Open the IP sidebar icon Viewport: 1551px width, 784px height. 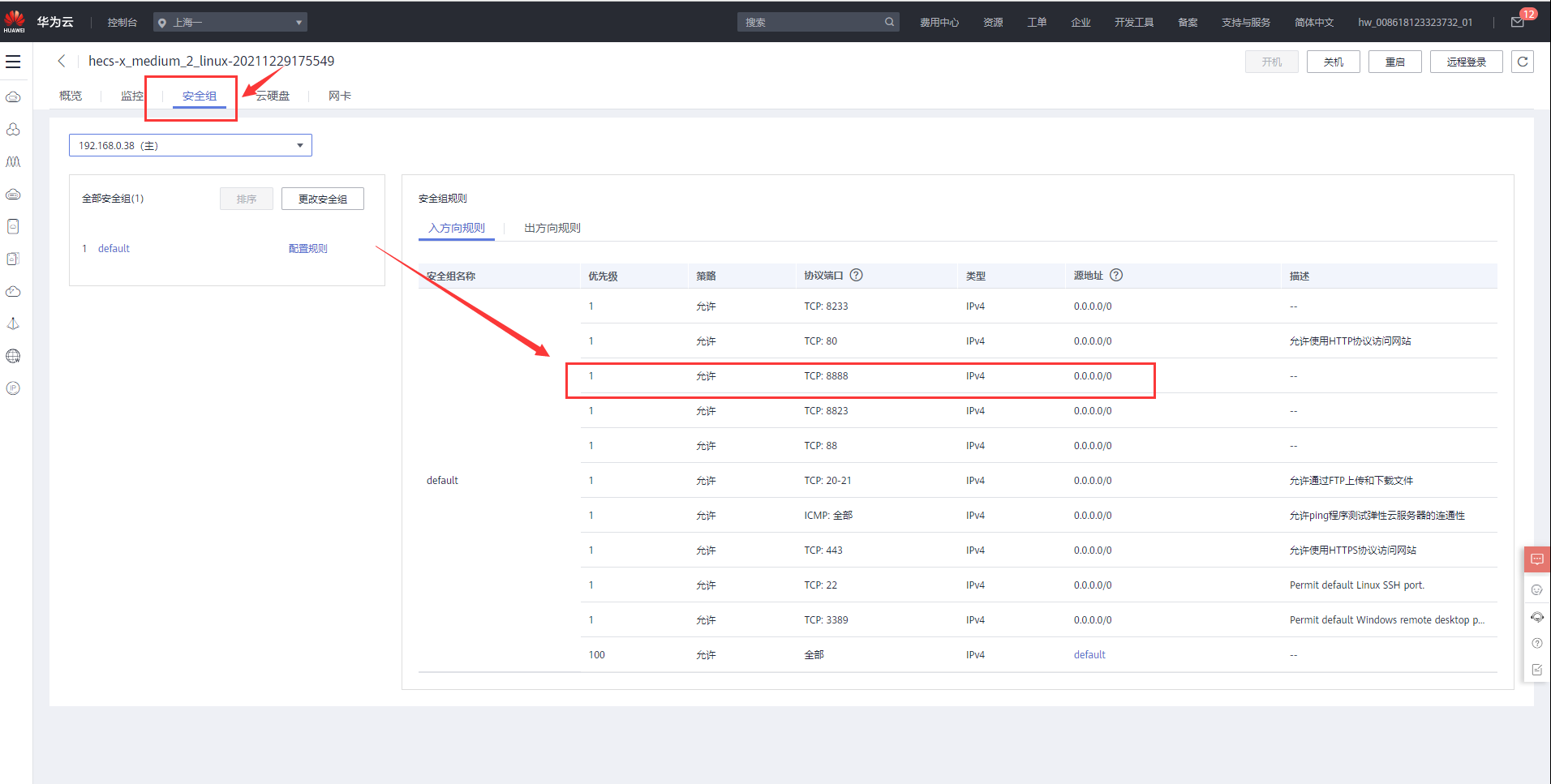point(13,388)
